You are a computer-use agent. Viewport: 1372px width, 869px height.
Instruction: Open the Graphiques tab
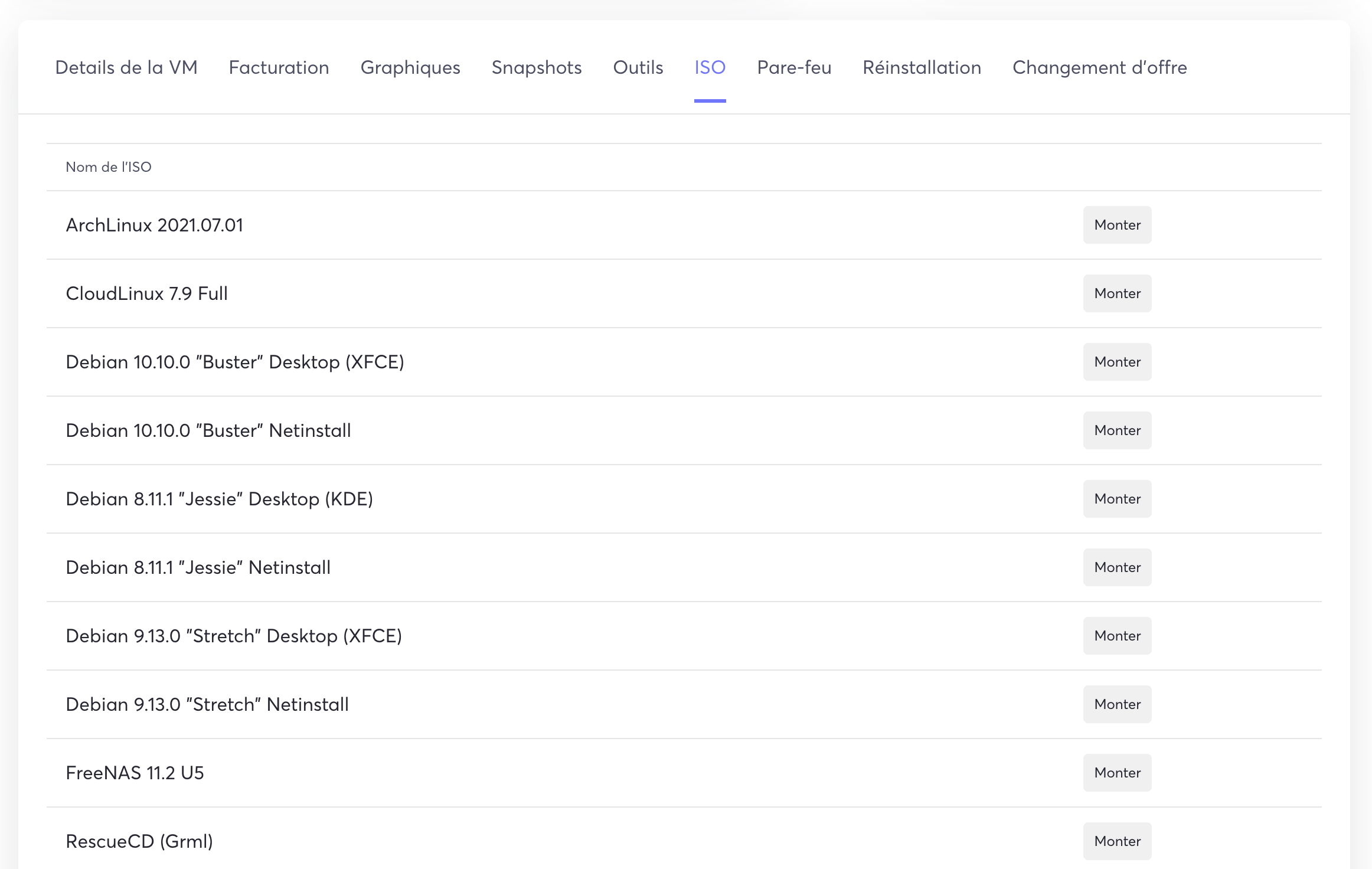coord(410,67)
